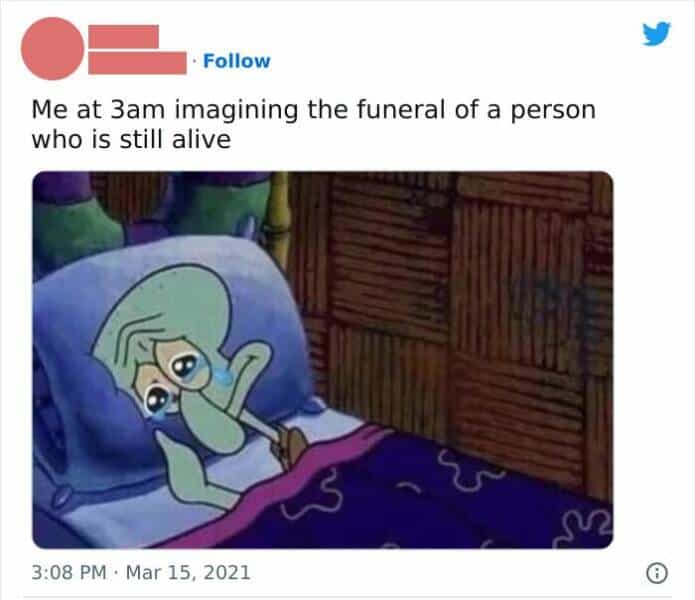This screenshot has width=695, height=600.
Task: Click the line "who is still alive"
Action: tap(132, 139)
